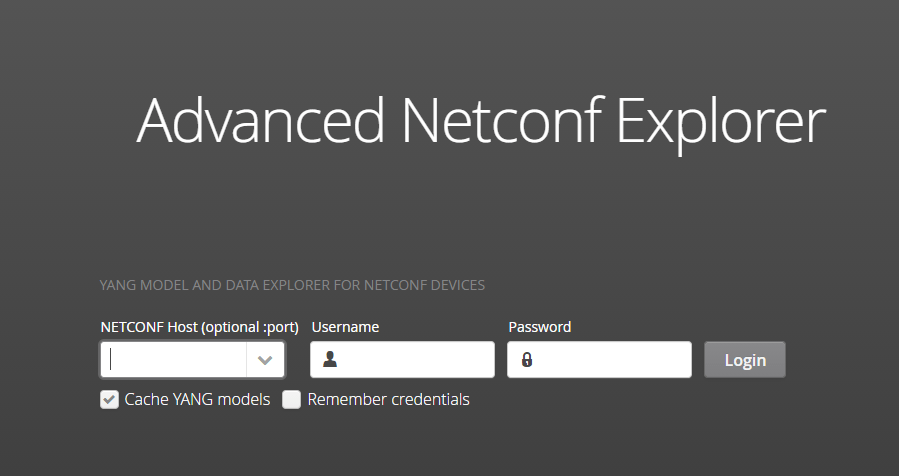Click the padlock icon in Password field
The width and height of the screenshot is (899, 476).
tap(527, 360)
